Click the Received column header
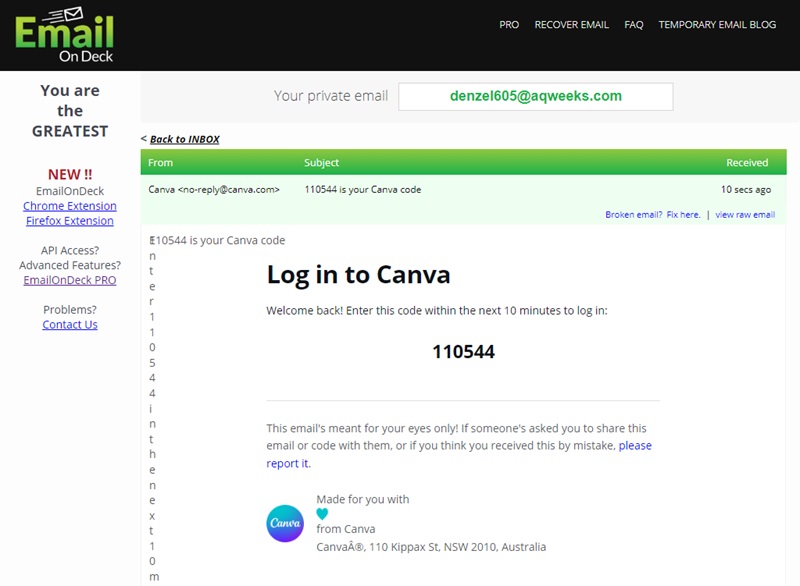This screenshot has height=586, width=800. tap(749, 162)
